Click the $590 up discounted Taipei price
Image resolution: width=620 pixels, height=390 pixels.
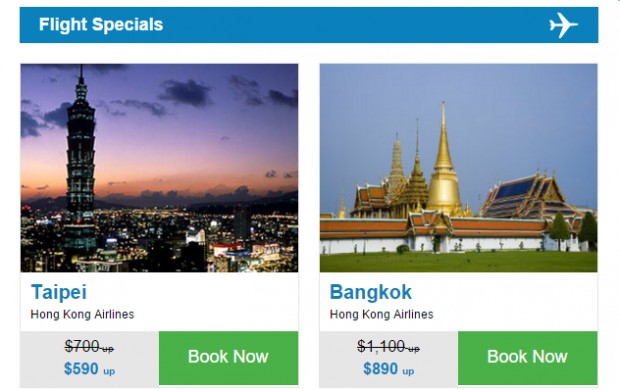(x=89, y=369)
